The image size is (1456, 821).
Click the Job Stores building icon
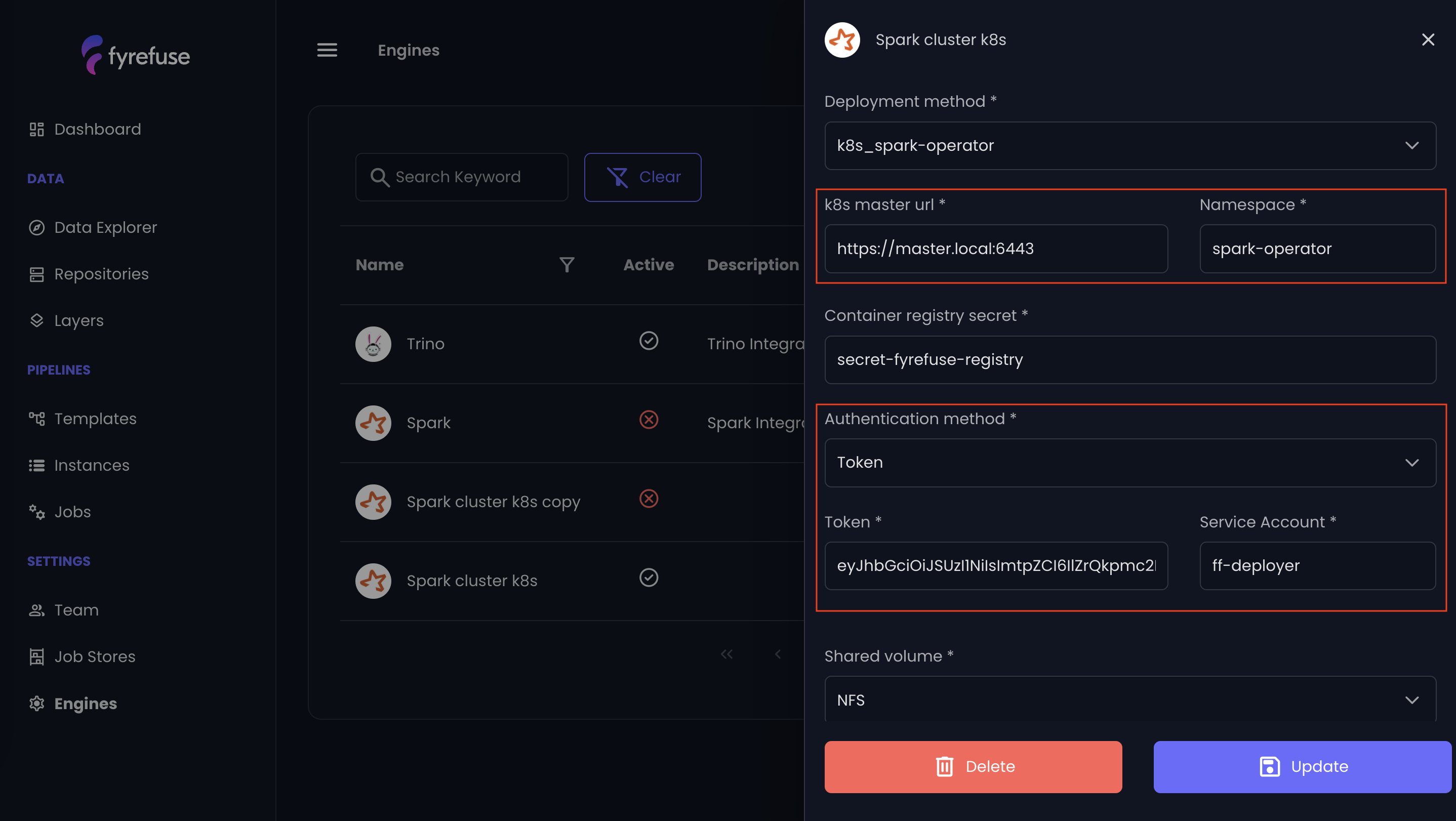pyautogui.click(x=37, y=656)
